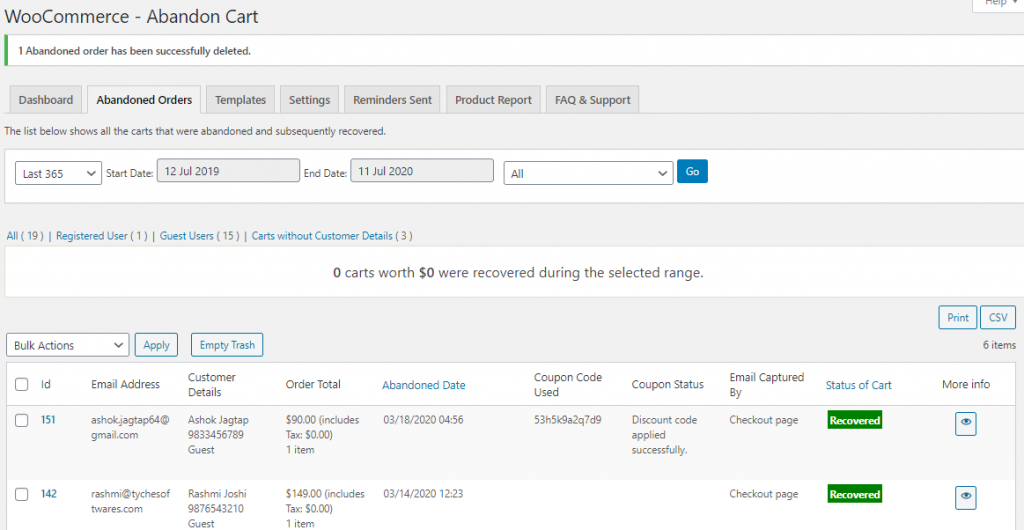
Task: Export list with CSV button
Action: point(998,317)
